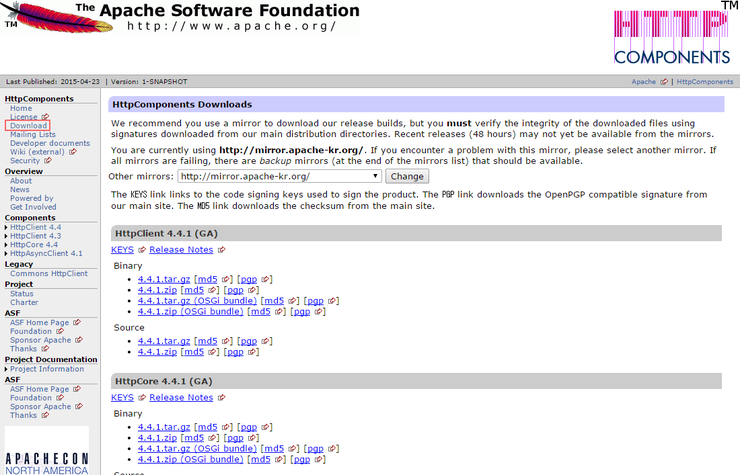This screenshot has height=475, width=740.
Task: Click external-link icon after Apache breadcrumb
Action: pyautogui.click(x=664, y=82)
